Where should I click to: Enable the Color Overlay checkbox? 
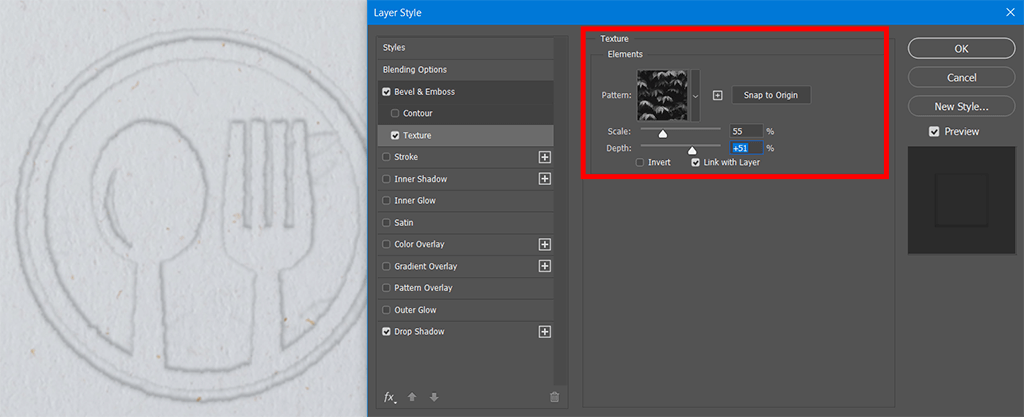pyautogui.click(x=387, y=244)
